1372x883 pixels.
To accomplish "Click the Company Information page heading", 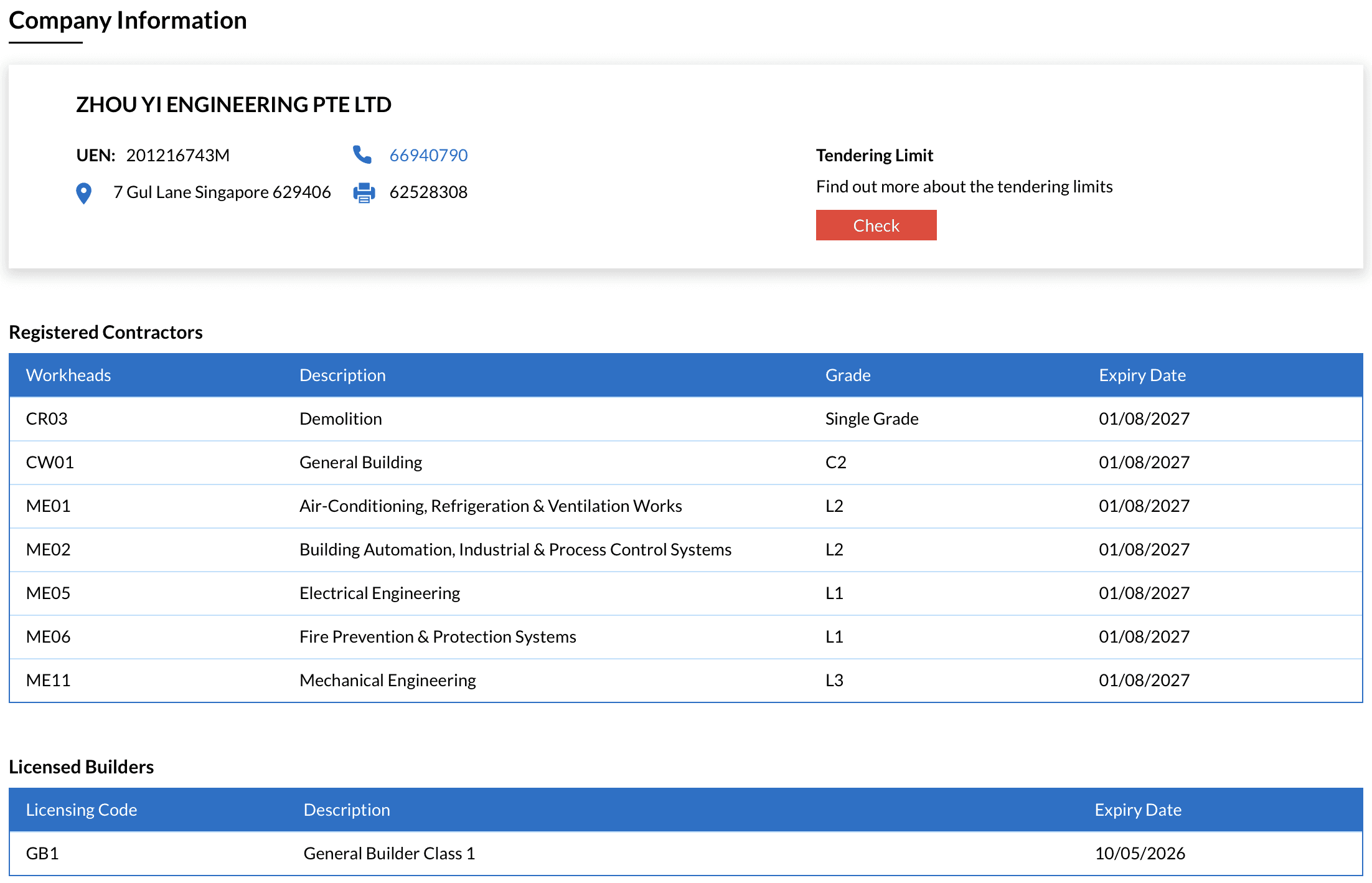I will [128, 21].
